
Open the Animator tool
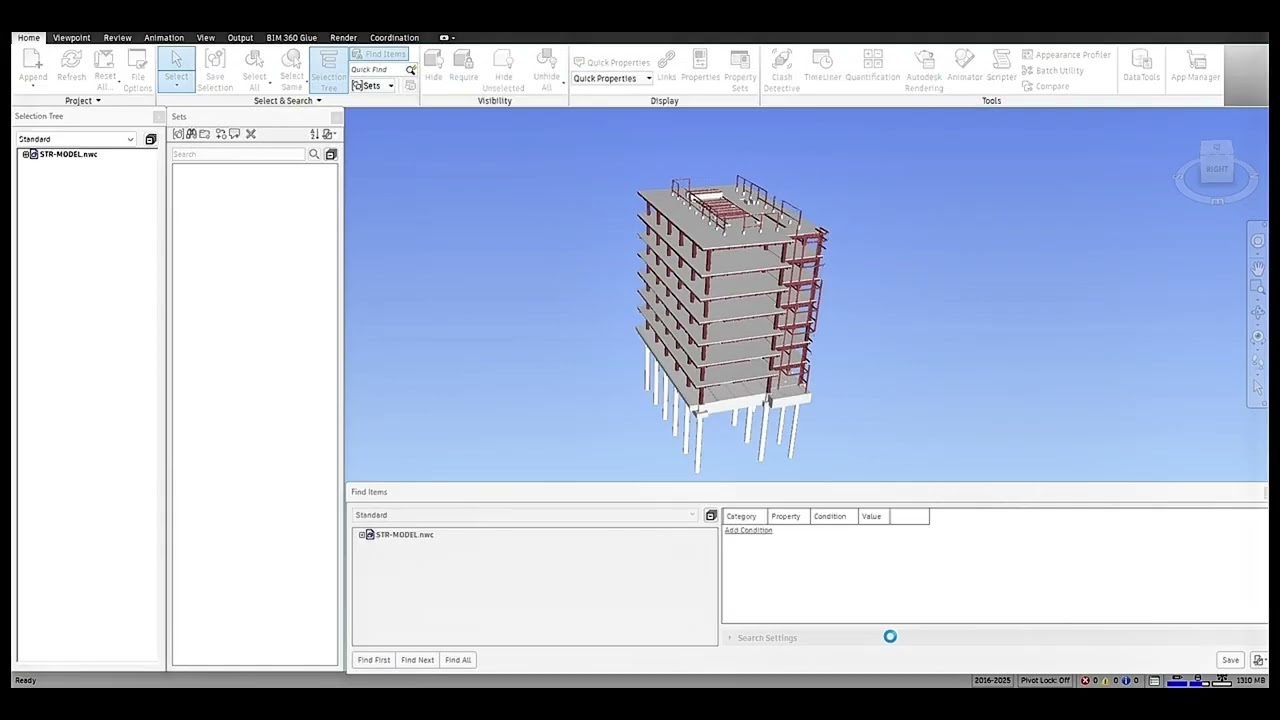pos(965,67)
